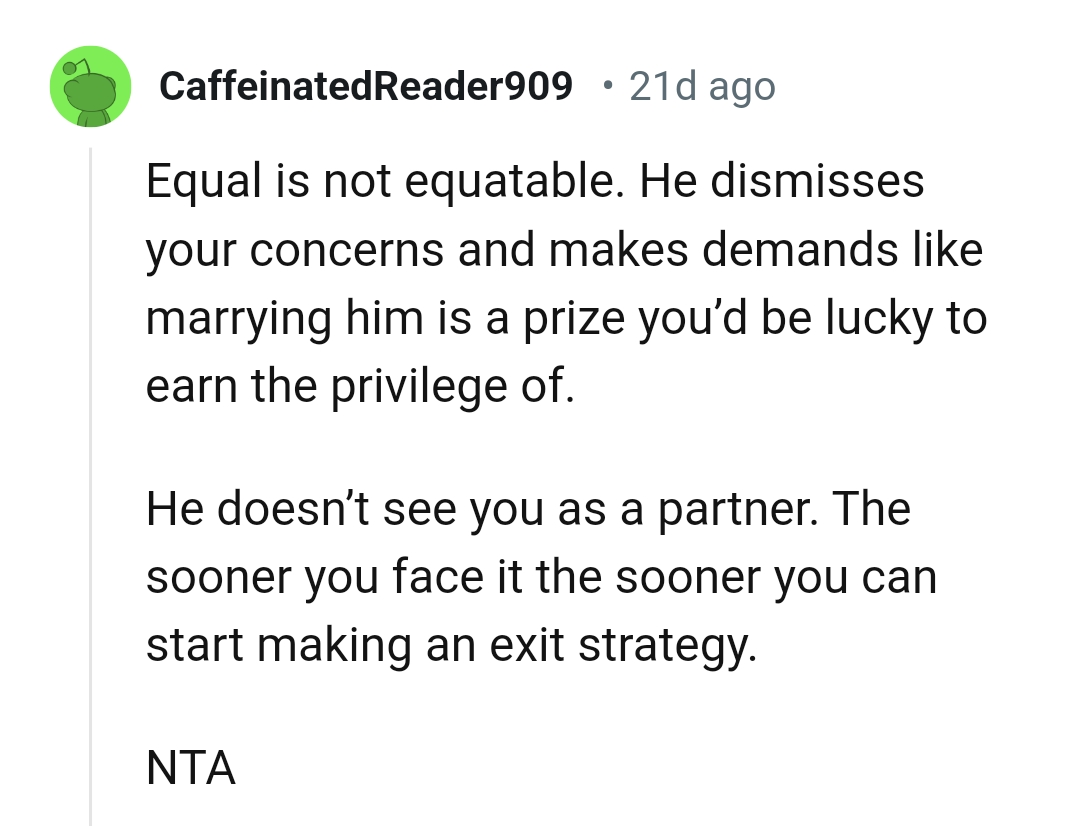Collapse CaffeinatedReader909's comment
Image resolution: width=1080 pixels, height=826 pixels.
[91, 450]
